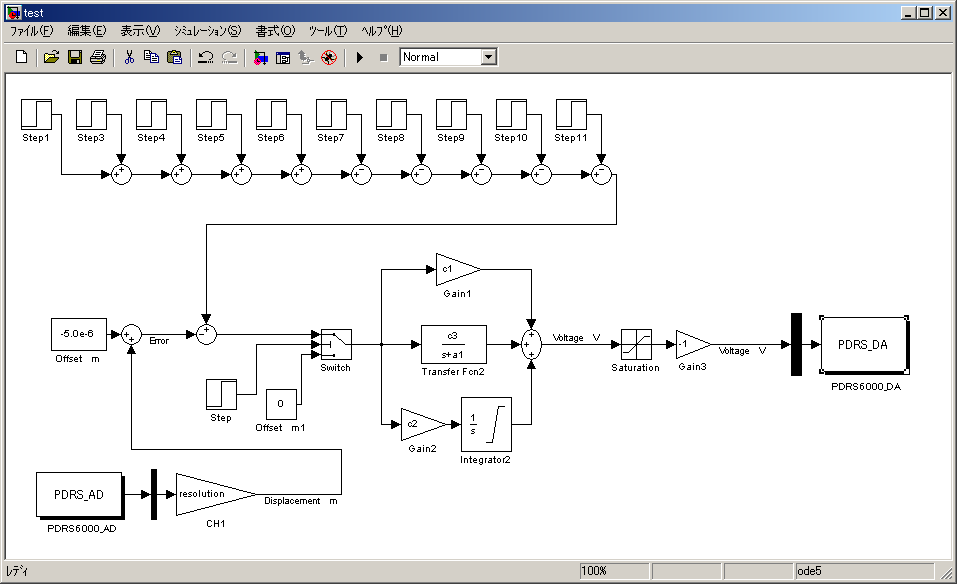This screenshot has height=584, width=957.
Task: Select the Integrator2 block
Action: point(485,424)
